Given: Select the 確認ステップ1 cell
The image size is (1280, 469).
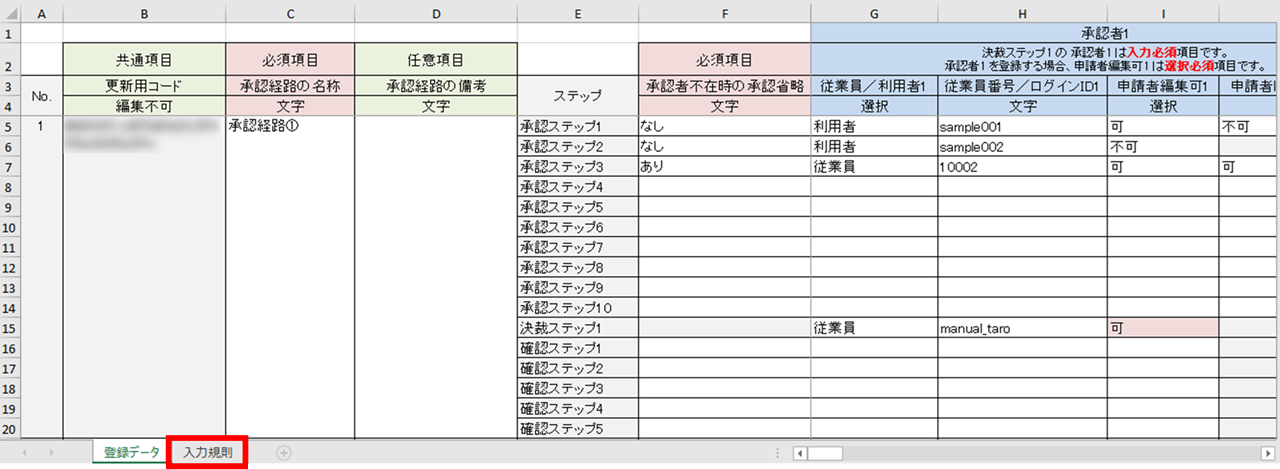Looking at the screenshot, I should coord(578,348).
